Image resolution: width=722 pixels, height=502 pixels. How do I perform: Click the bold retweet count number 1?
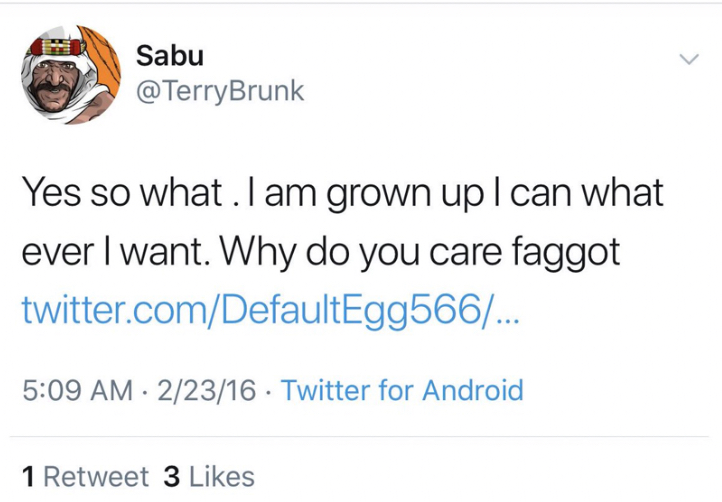[x=28, y=476]
